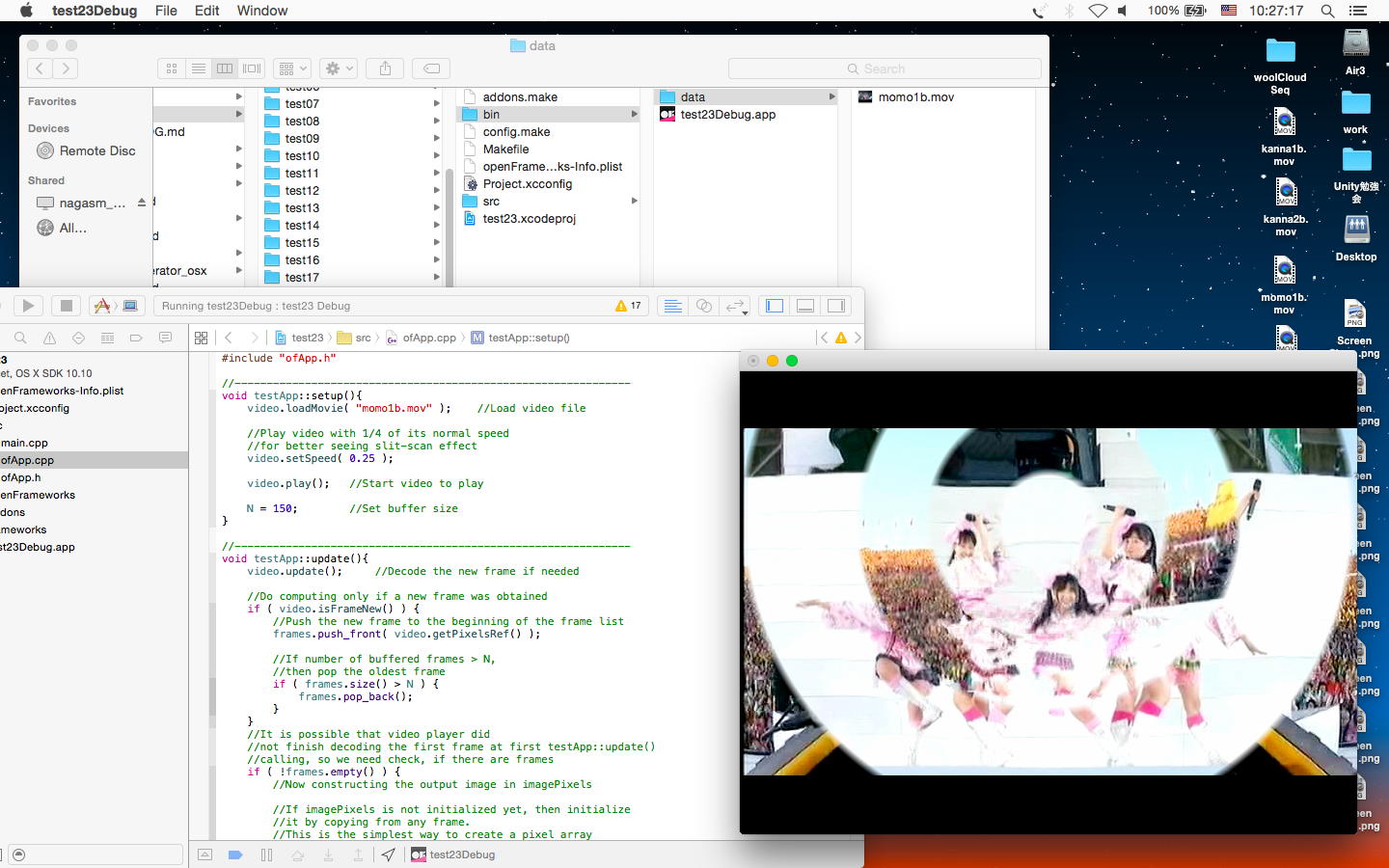Select momo1b.mov in the Finder column
The image size is (1389, 868).
pos(915,97)
